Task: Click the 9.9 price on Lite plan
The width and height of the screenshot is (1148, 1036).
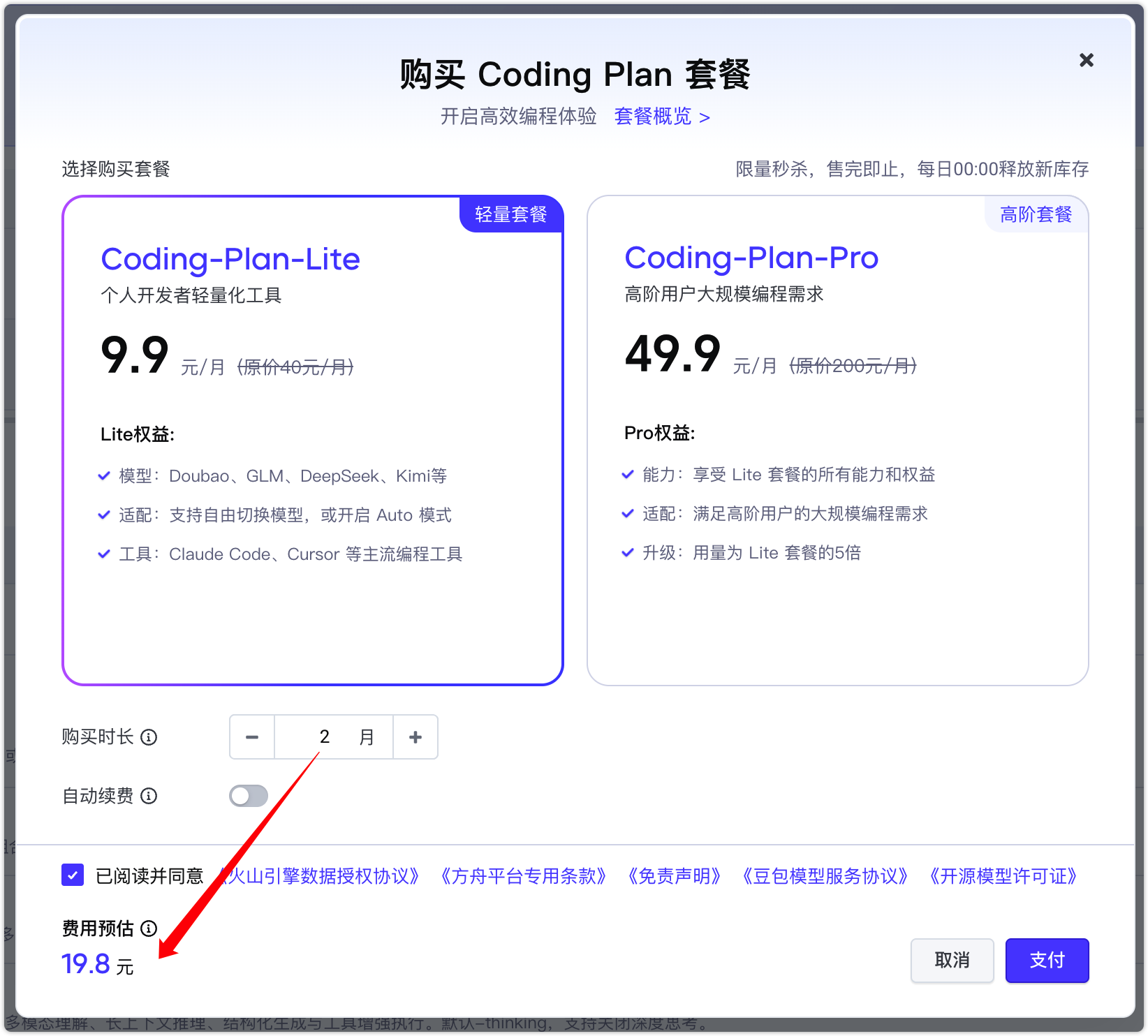Action: point(135,355)
